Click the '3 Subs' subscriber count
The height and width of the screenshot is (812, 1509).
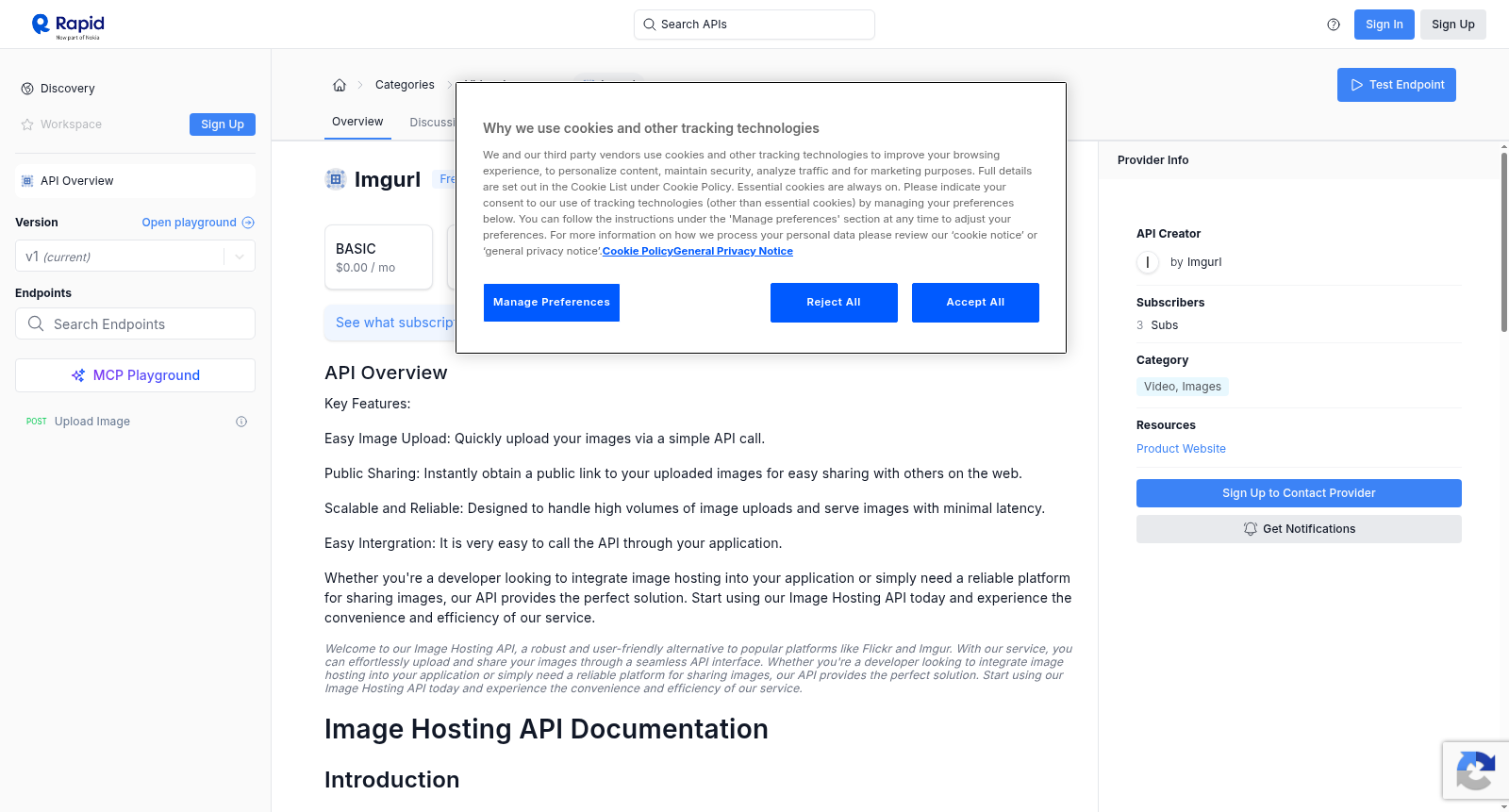(x=1157, y=325)
